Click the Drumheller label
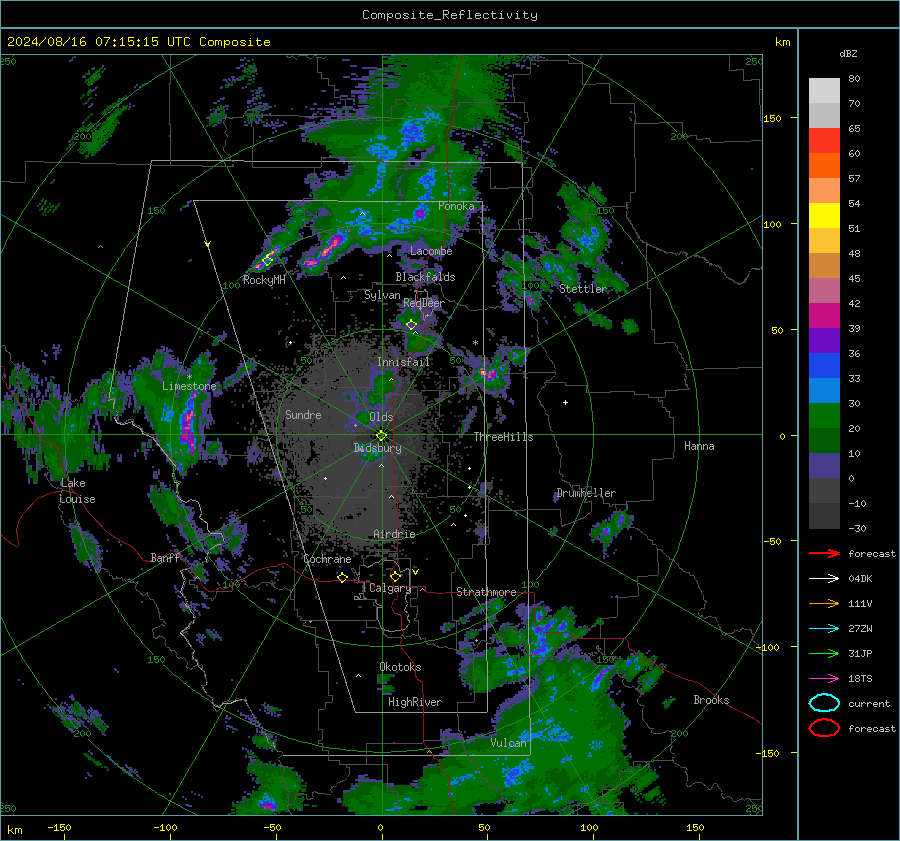 click(586, 493)
